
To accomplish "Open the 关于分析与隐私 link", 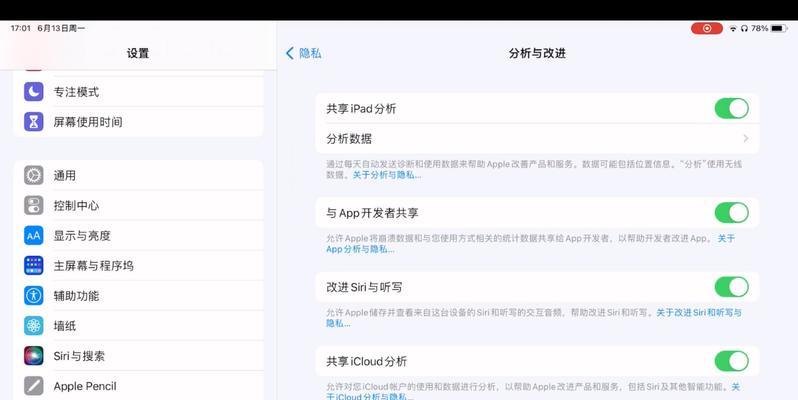I will tap(387, 175).
